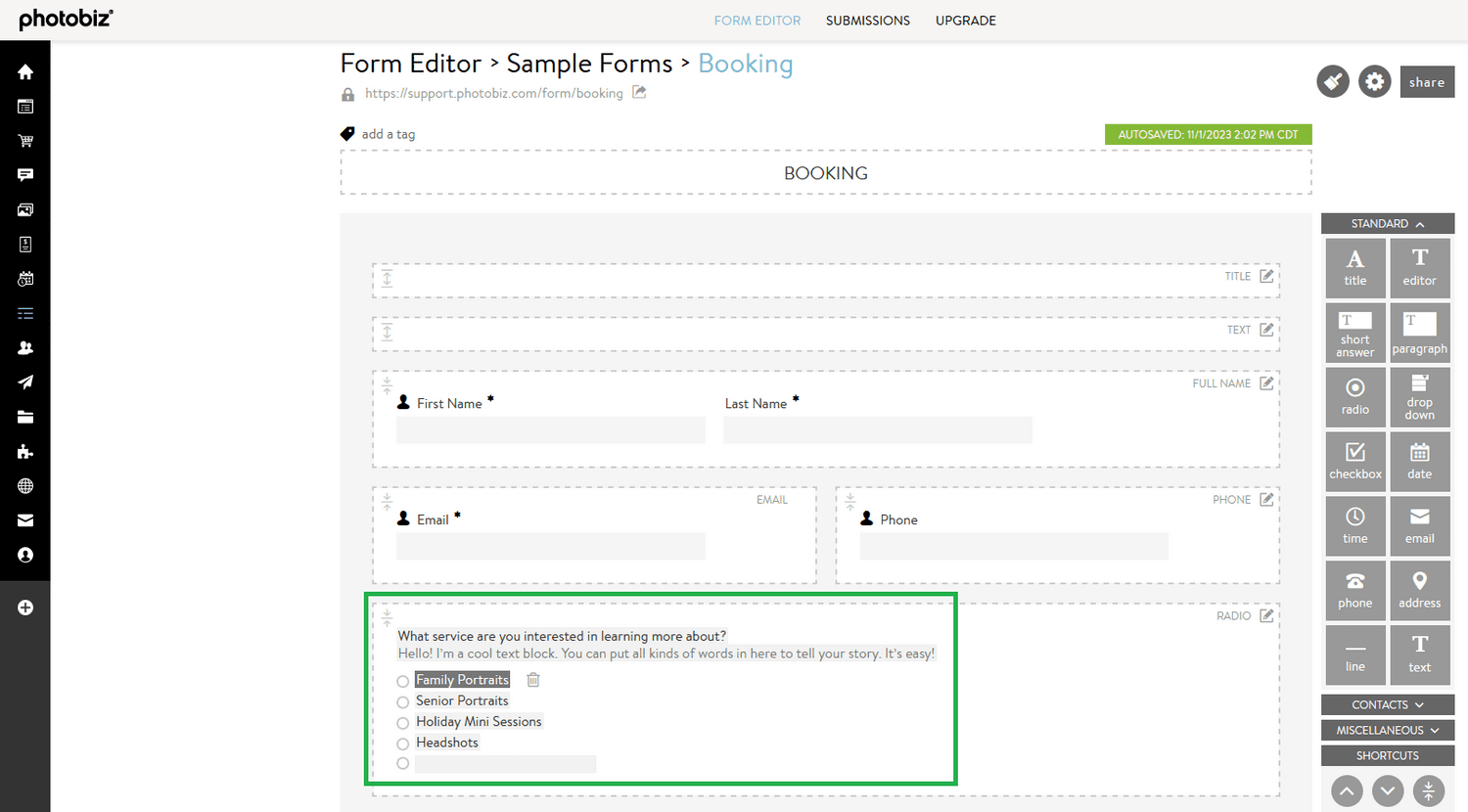The image size is (1468, 812).
Task: Add a Date field from the Standard panel
Action: coord(1419,461)
